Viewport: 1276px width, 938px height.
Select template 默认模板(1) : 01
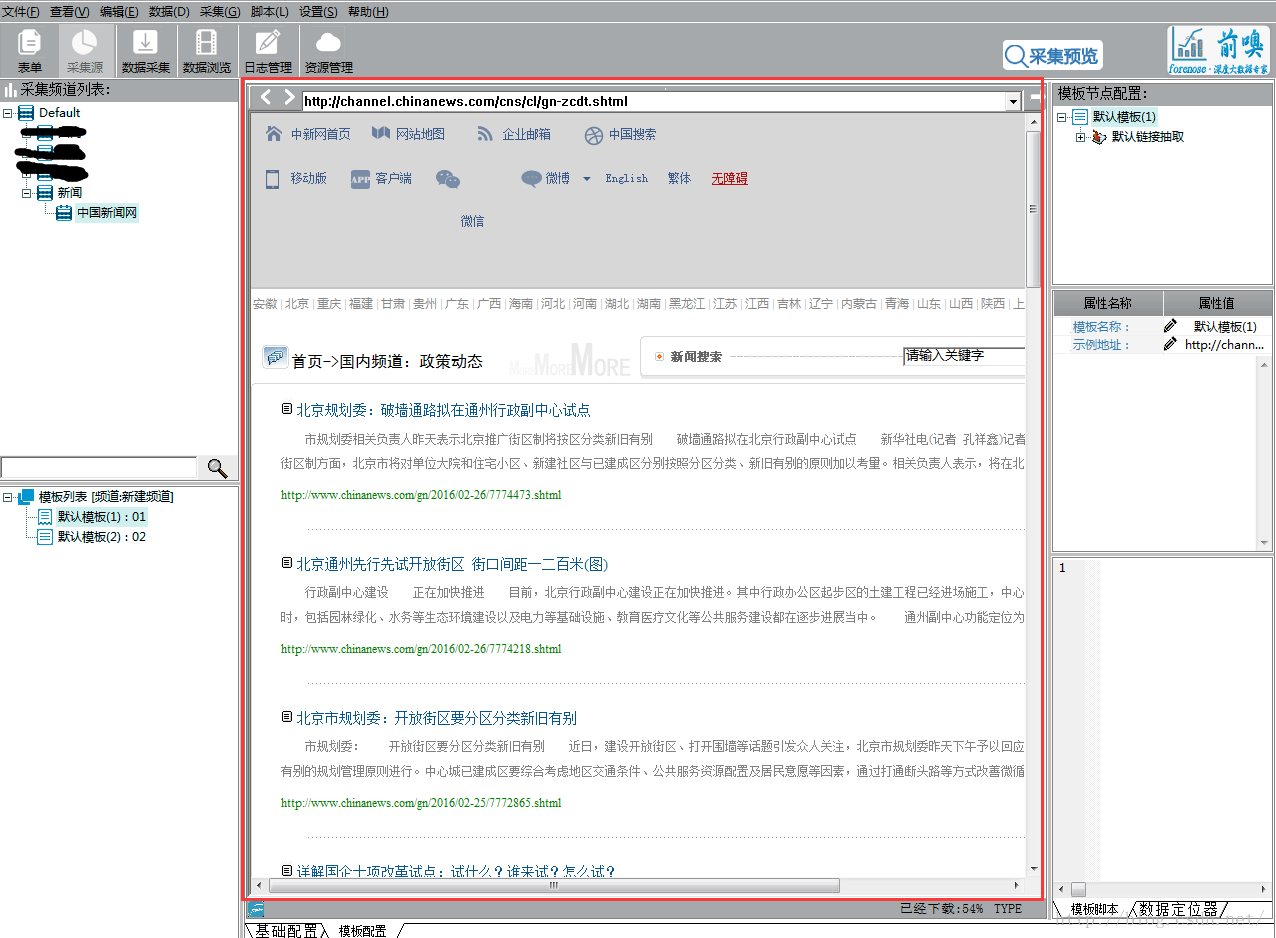(102, 517)
